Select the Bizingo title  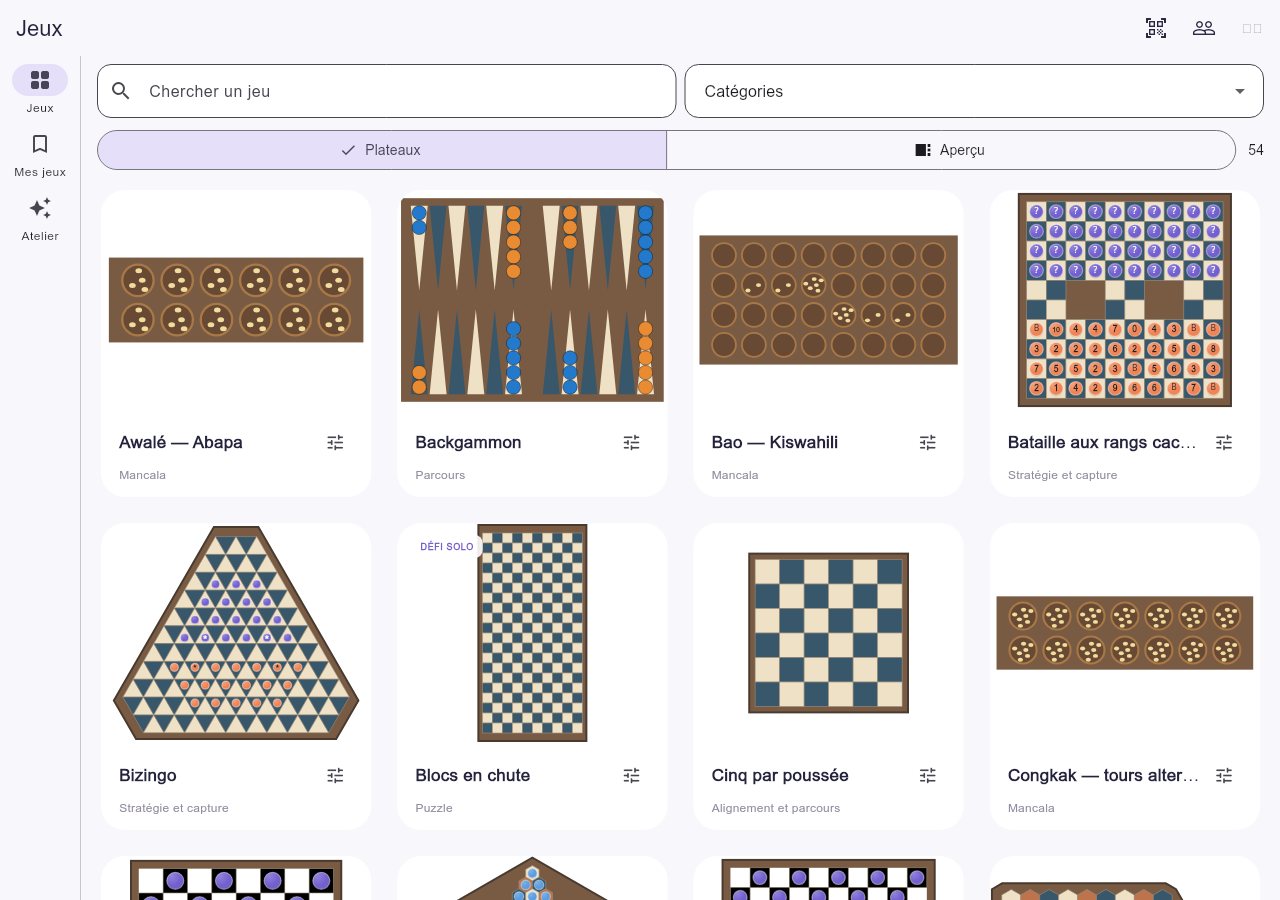(148, 775)
